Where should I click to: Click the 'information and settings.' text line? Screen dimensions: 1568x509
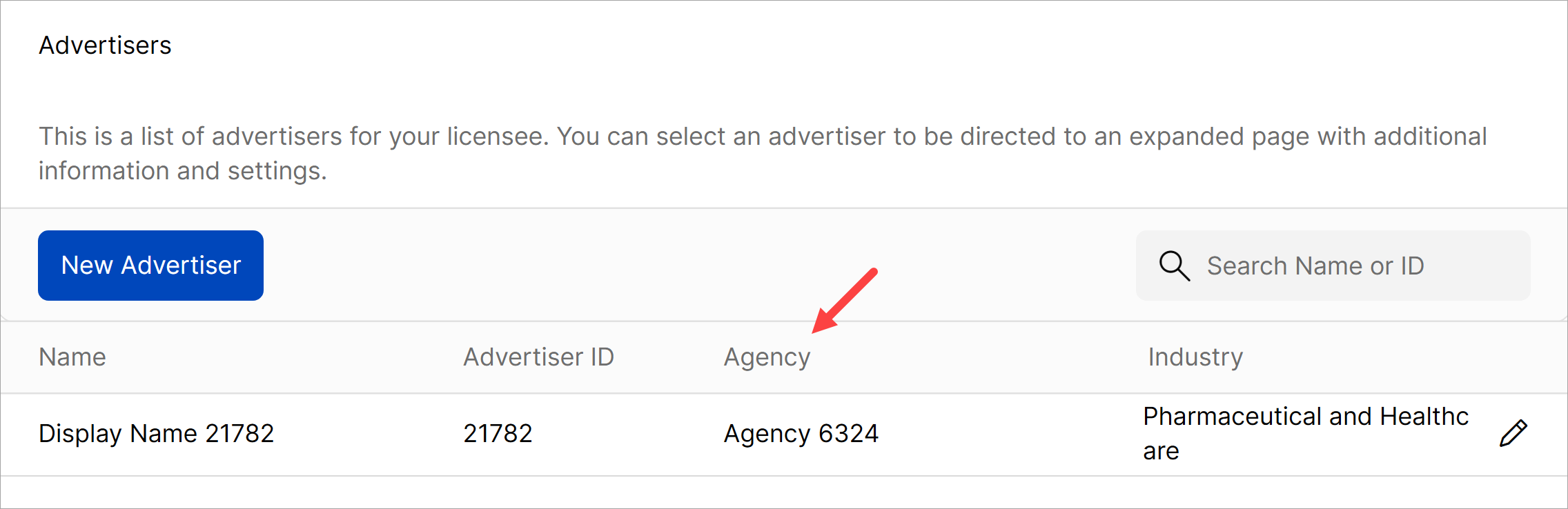click(x=183, y=171)
